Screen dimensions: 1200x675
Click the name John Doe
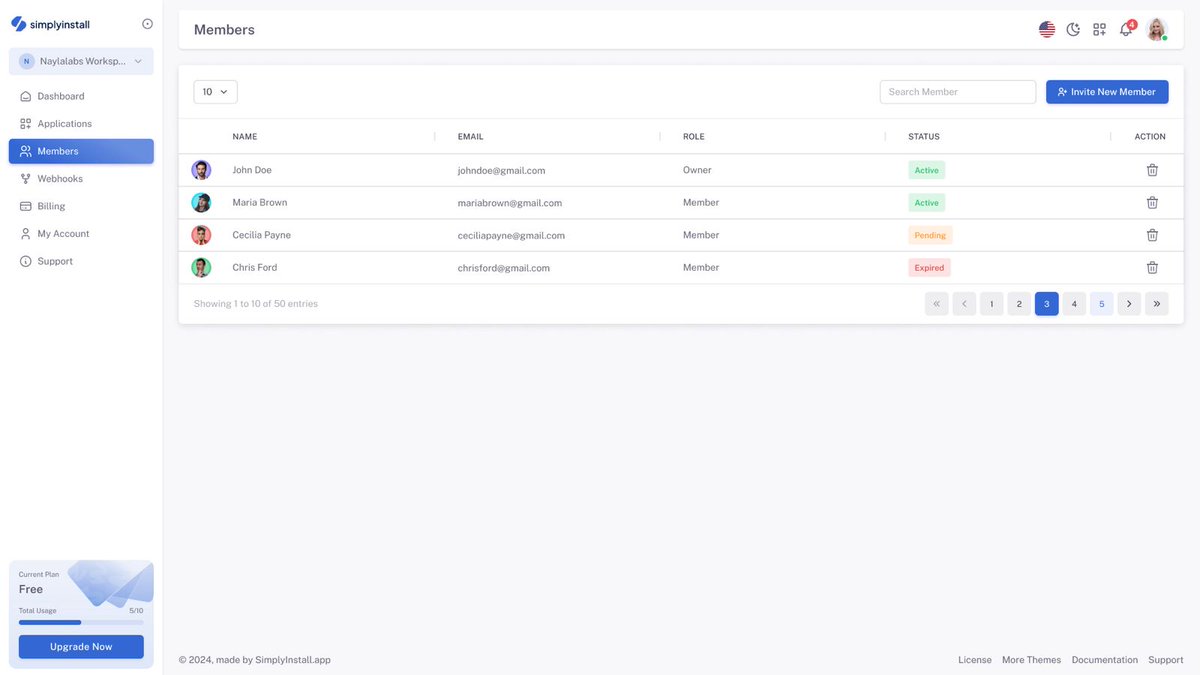[252, 170]
